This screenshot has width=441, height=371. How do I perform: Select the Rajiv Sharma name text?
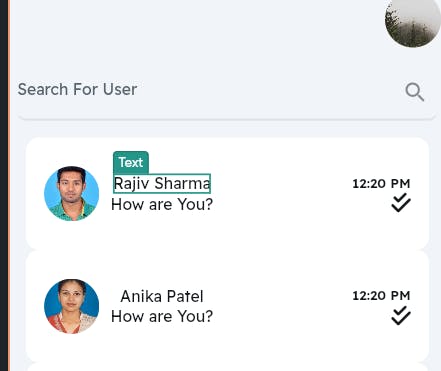pyautogui.click(x=162, y=183)
